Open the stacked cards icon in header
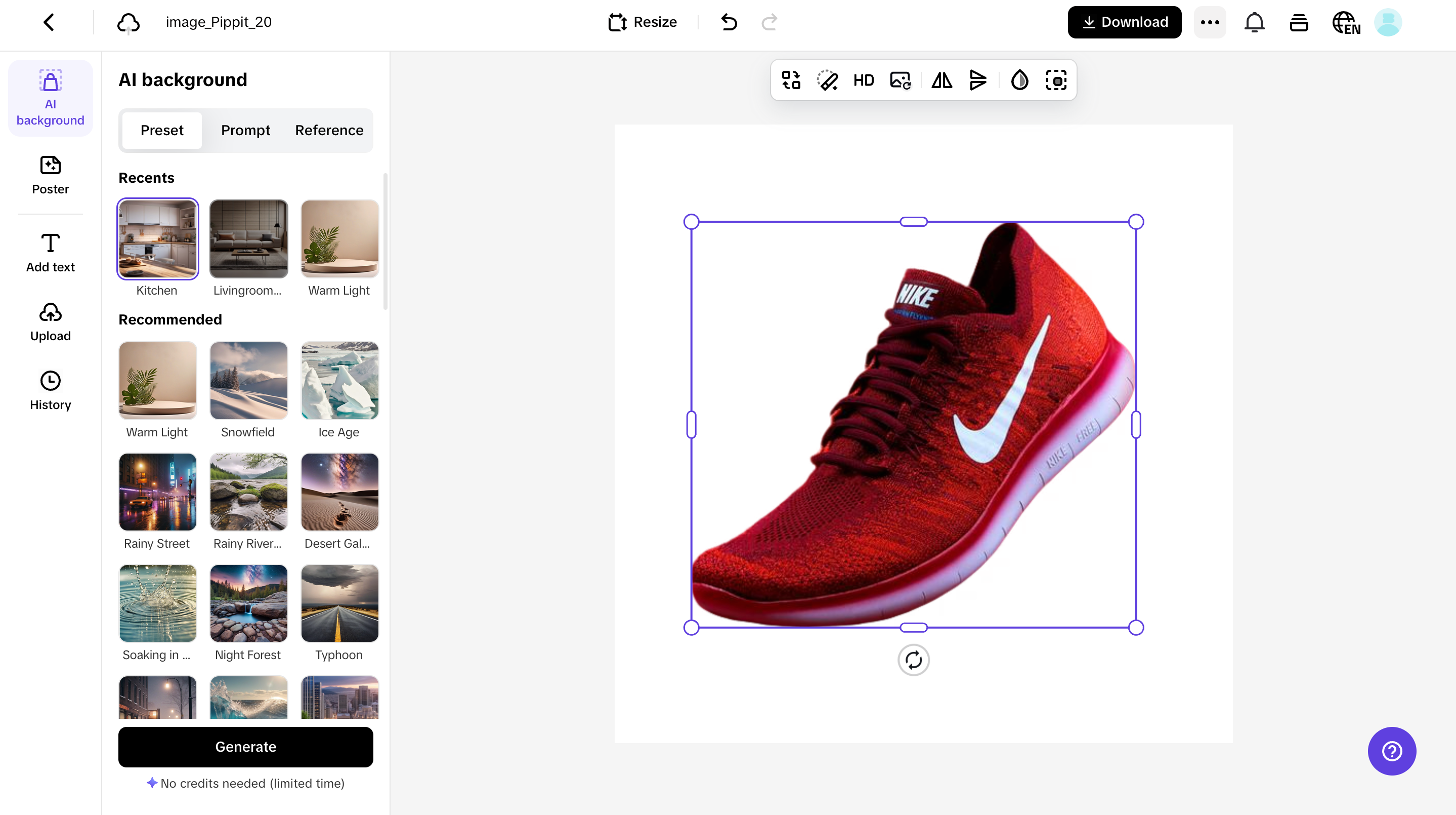1456x815 pixels. tap(1299, 23)
